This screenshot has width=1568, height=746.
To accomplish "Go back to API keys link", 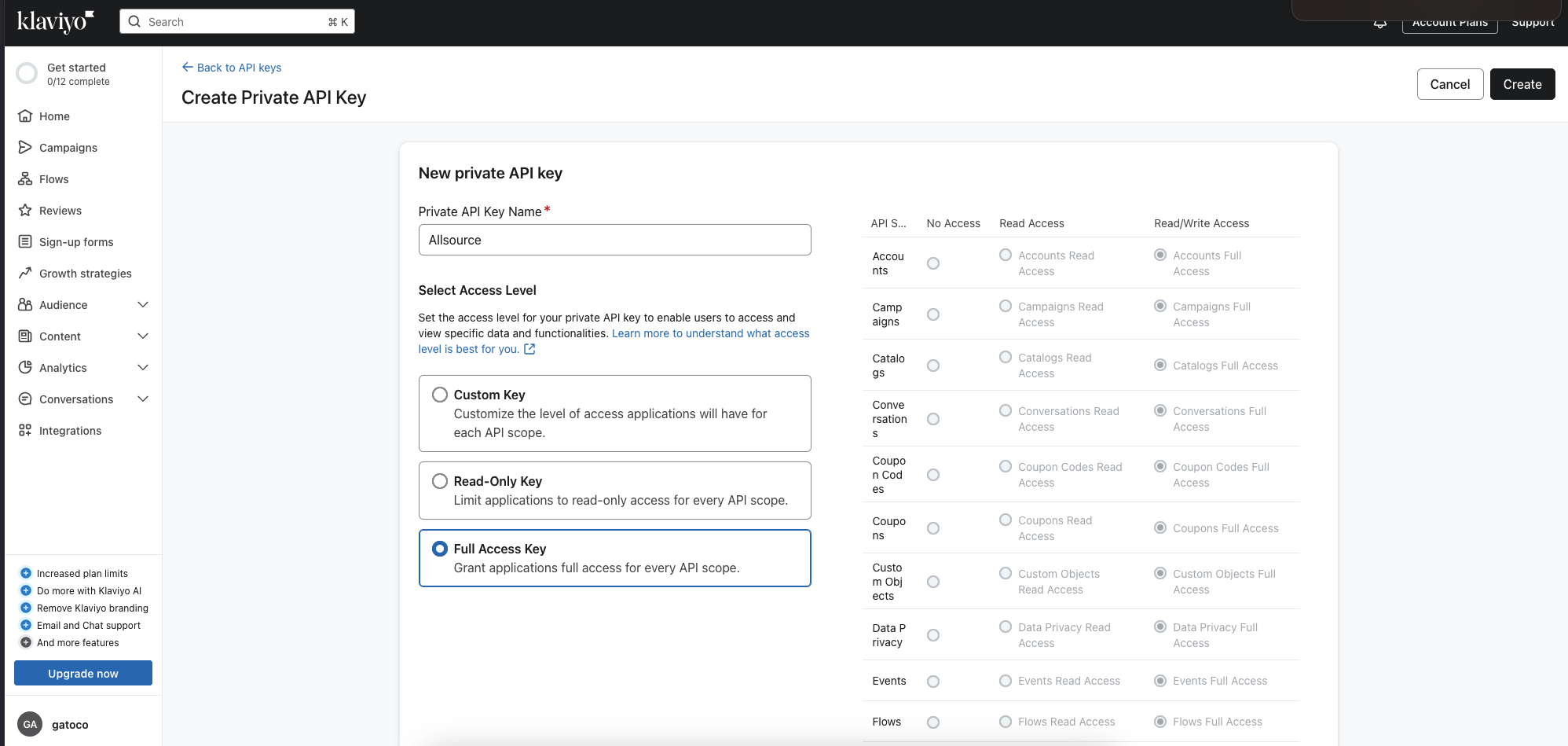I will pos(232,68).
